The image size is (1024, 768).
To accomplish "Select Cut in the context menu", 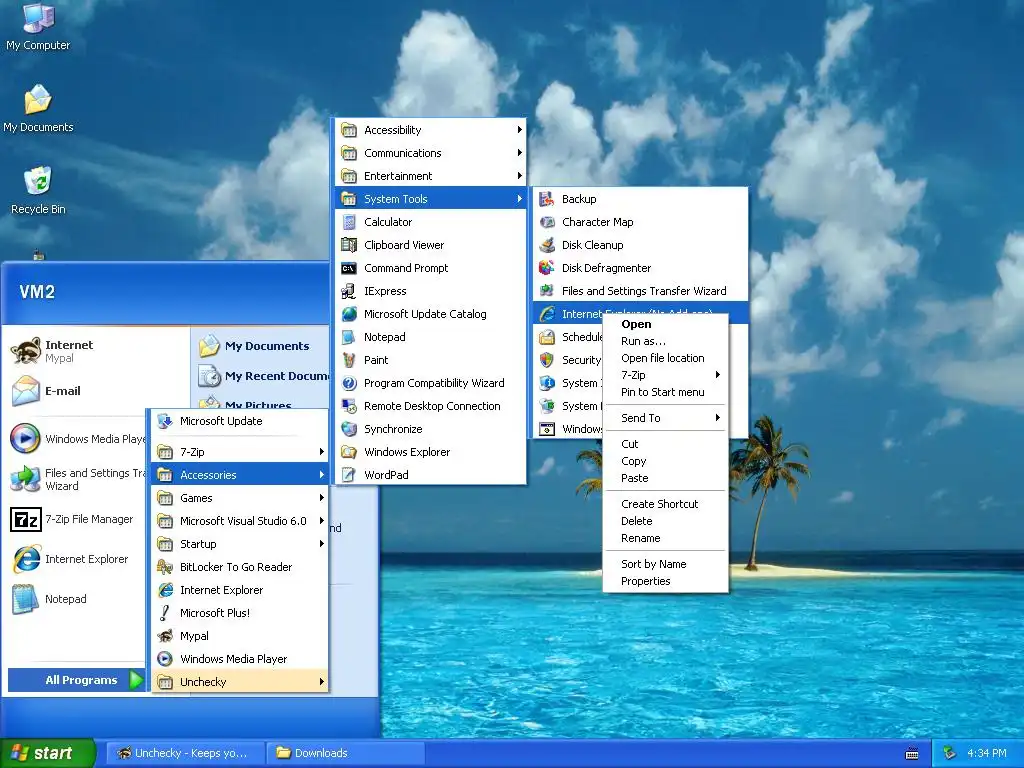I will pyautogui.click(x=665, y=444).
